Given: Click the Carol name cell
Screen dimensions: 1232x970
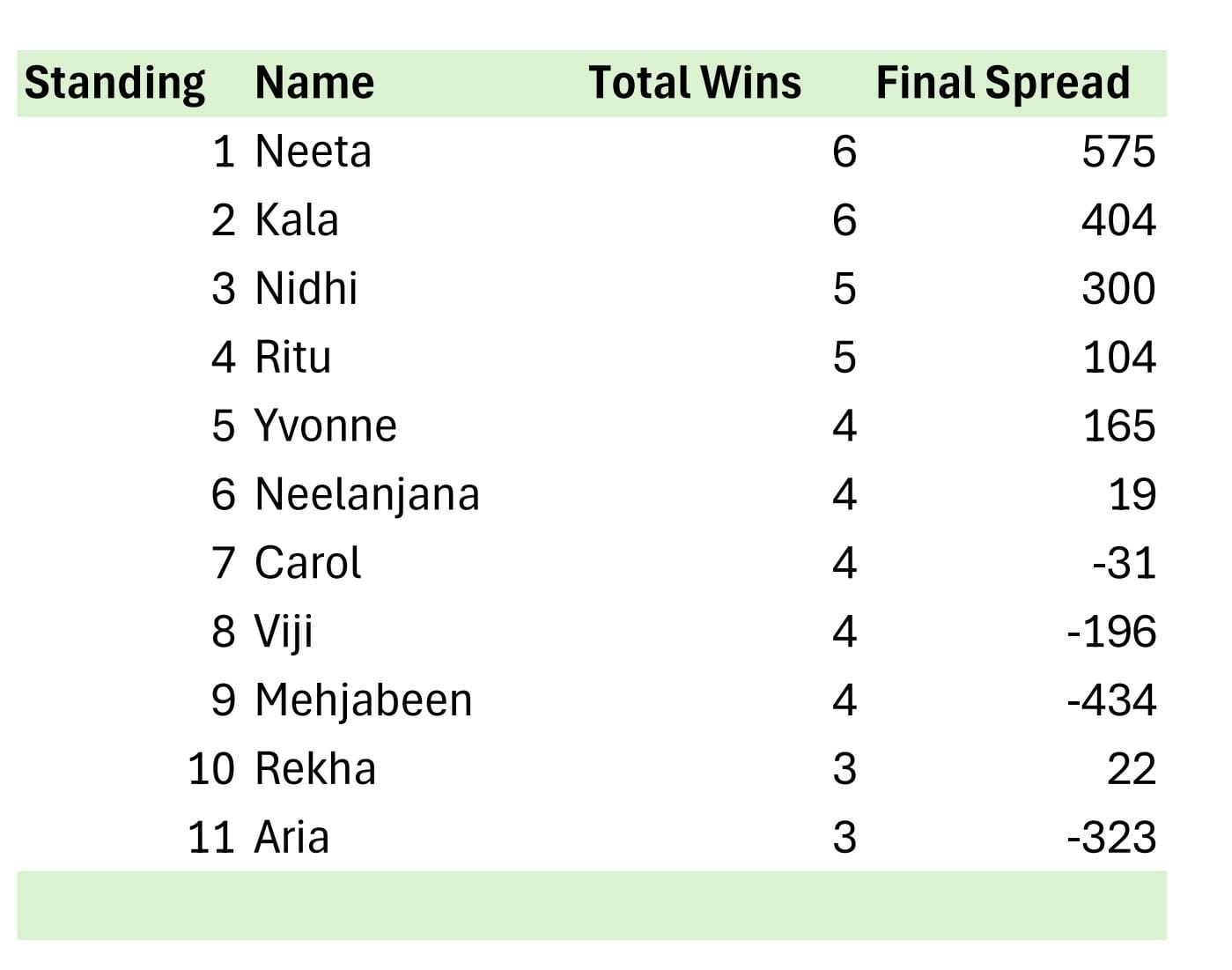Looking at the screenshot, I should click(307, 563).
